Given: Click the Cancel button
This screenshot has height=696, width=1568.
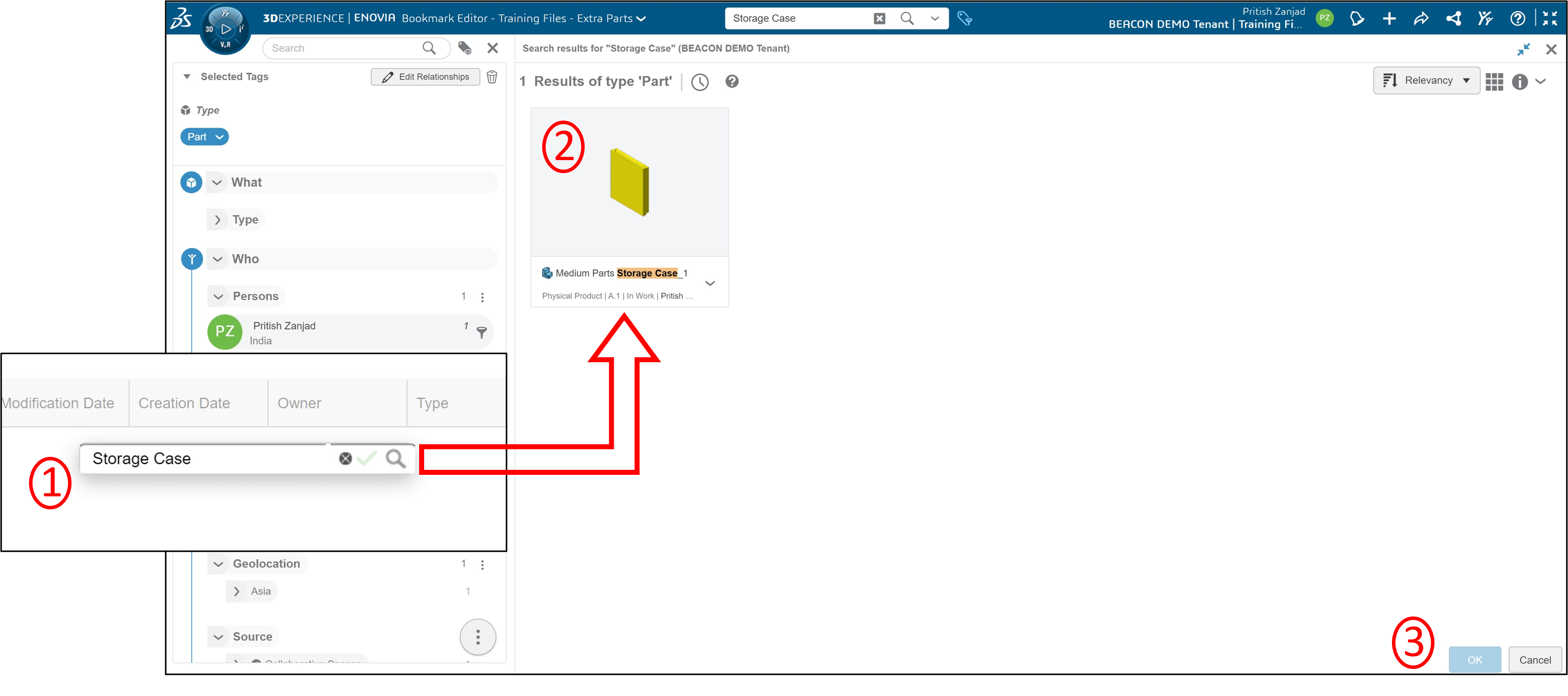Looking at the screenshot, I should [1534, 660].
